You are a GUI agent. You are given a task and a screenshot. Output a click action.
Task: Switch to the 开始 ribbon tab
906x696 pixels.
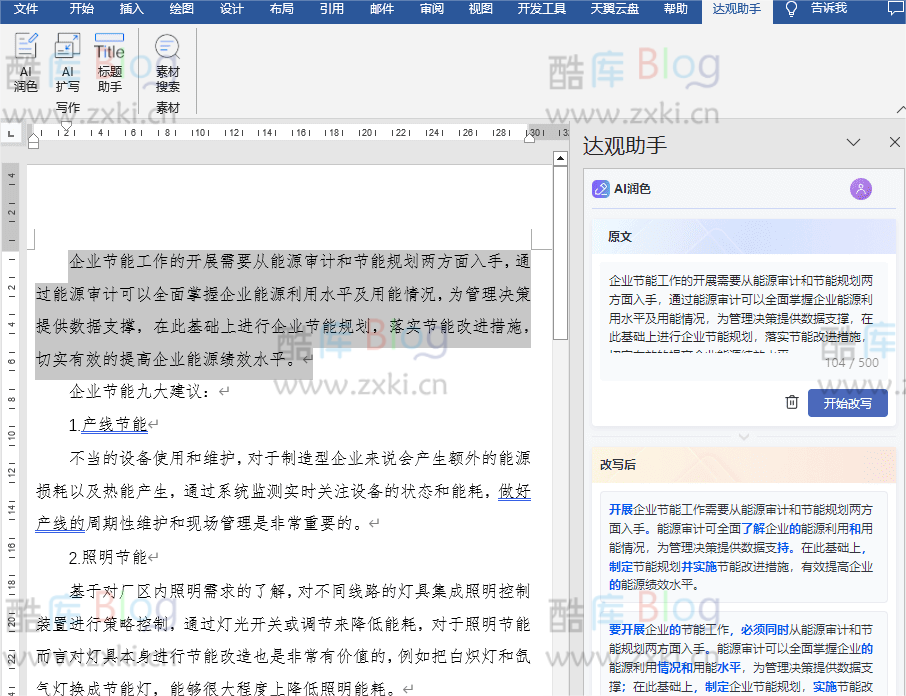80,10
